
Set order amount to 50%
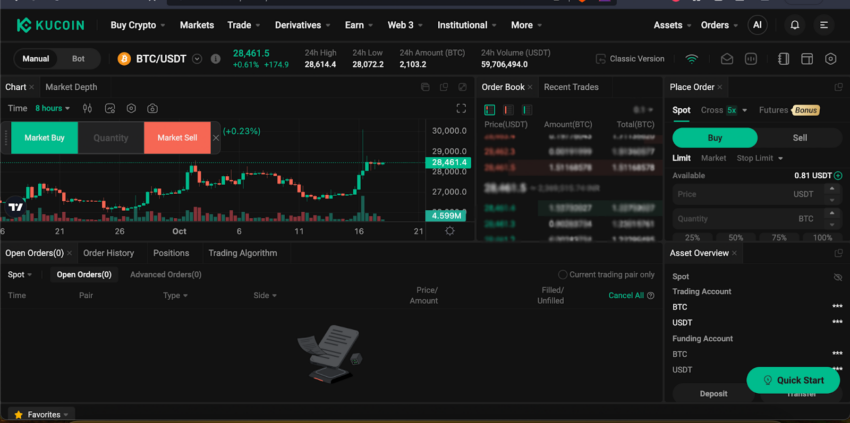(x=736, y=238)
